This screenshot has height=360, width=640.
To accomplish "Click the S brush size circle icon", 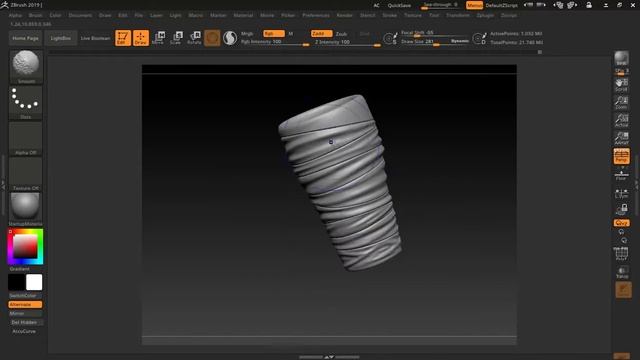I will click(x=391, y=38).
